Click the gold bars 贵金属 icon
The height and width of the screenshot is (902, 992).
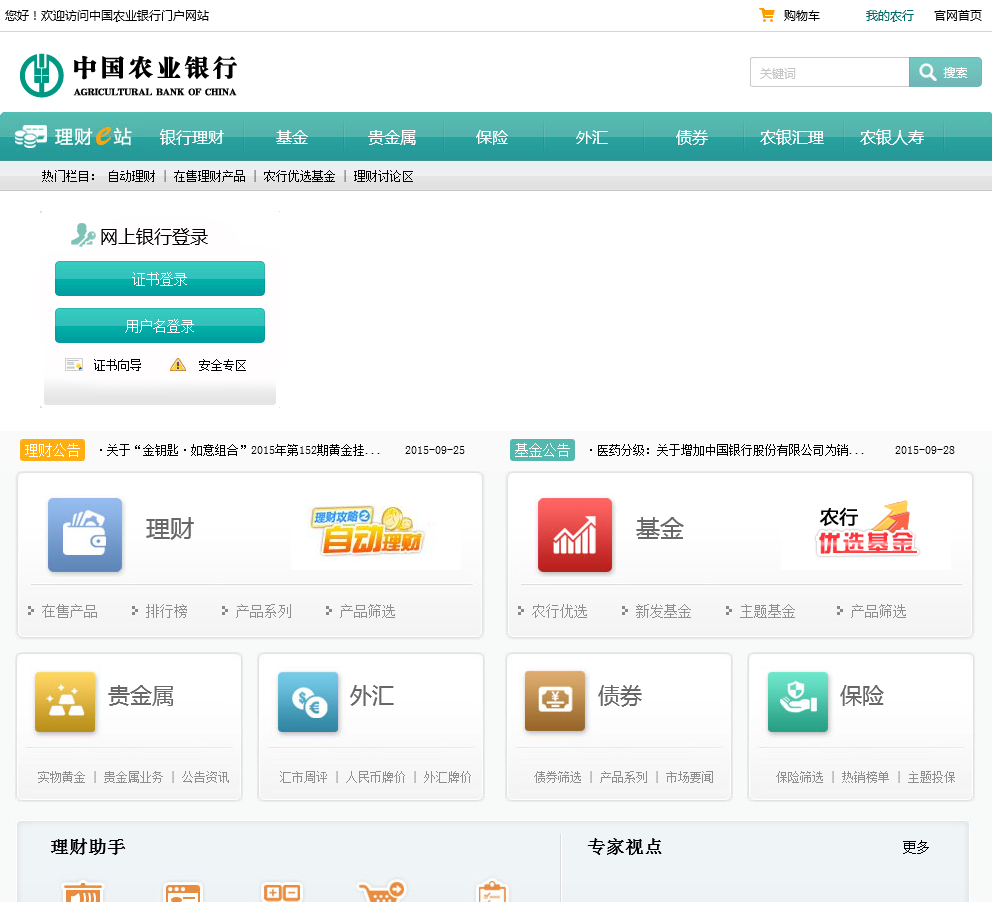[x=65, y=701]
